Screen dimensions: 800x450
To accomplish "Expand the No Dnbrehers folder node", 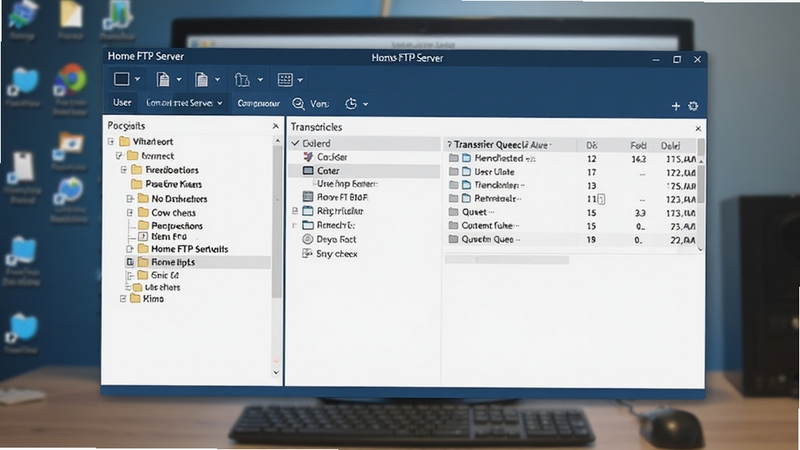I will 130,198.
